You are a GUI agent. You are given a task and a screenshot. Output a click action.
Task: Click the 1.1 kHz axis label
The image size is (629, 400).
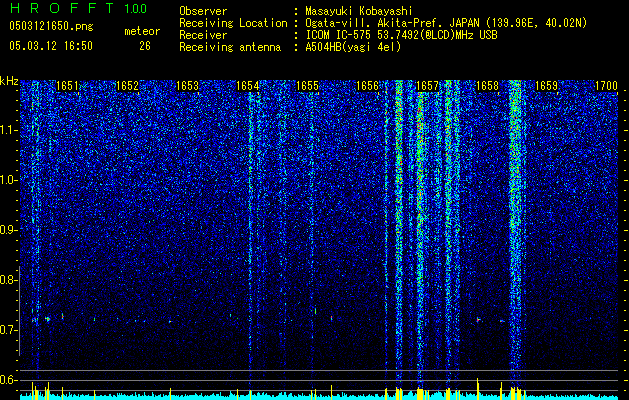click(9, 130)
